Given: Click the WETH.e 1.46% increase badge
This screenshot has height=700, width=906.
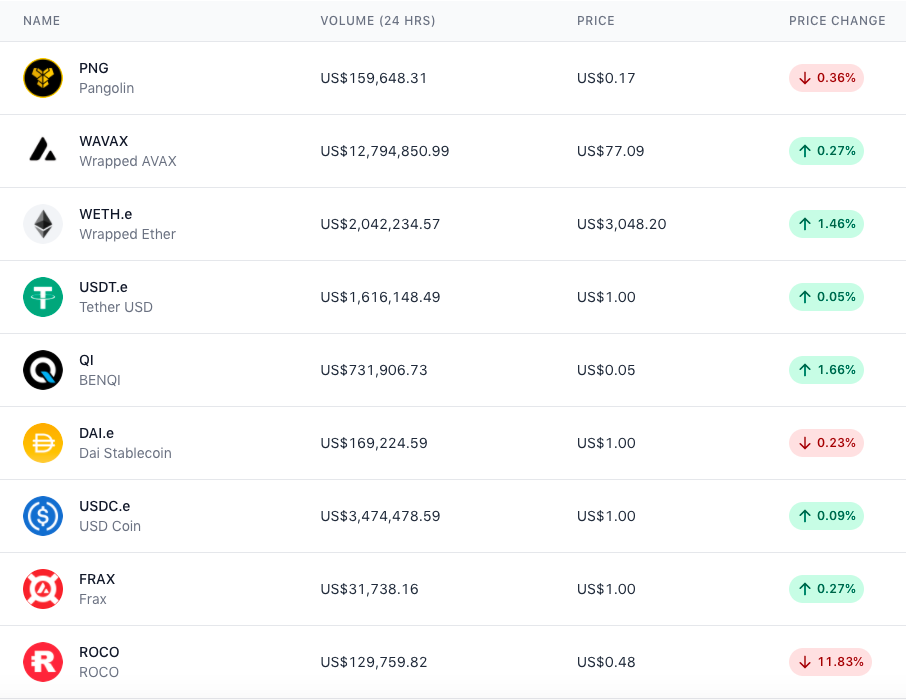Looking at the screenshot, I should [826, 224].
